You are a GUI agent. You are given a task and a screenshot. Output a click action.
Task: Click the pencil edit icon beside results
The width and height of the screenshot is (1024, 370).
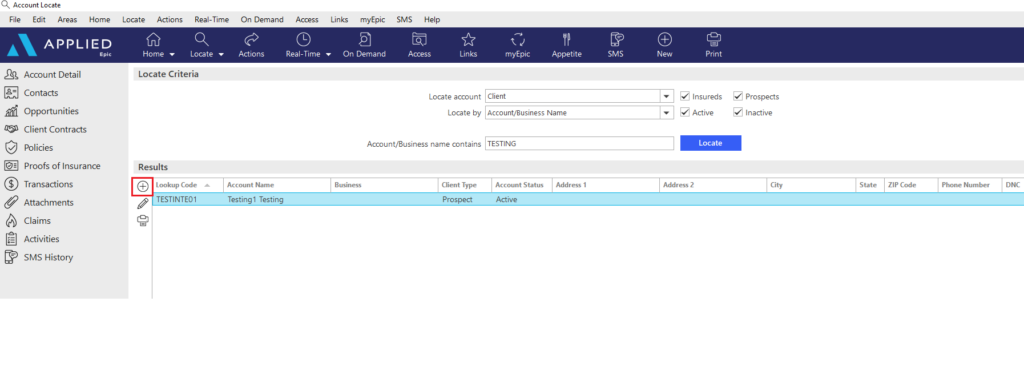click(x=142, y=204)
